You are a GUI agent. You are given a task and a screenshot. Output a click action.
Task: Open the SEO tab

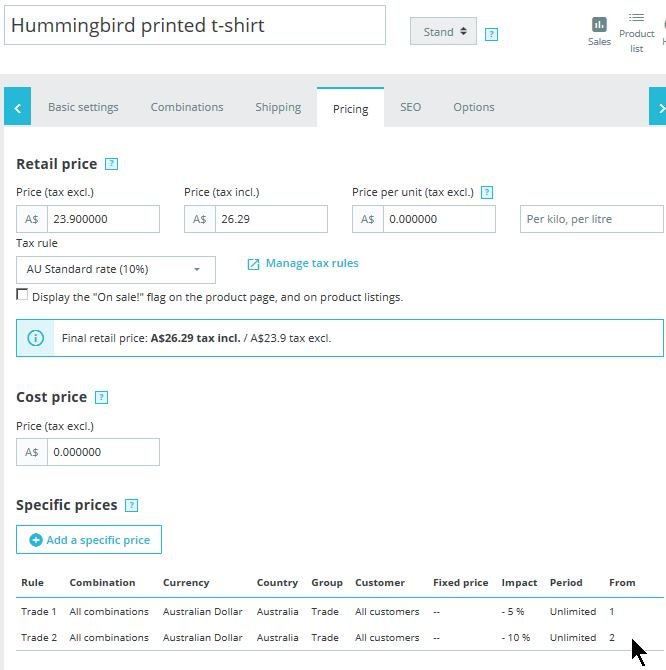[410, 107]
